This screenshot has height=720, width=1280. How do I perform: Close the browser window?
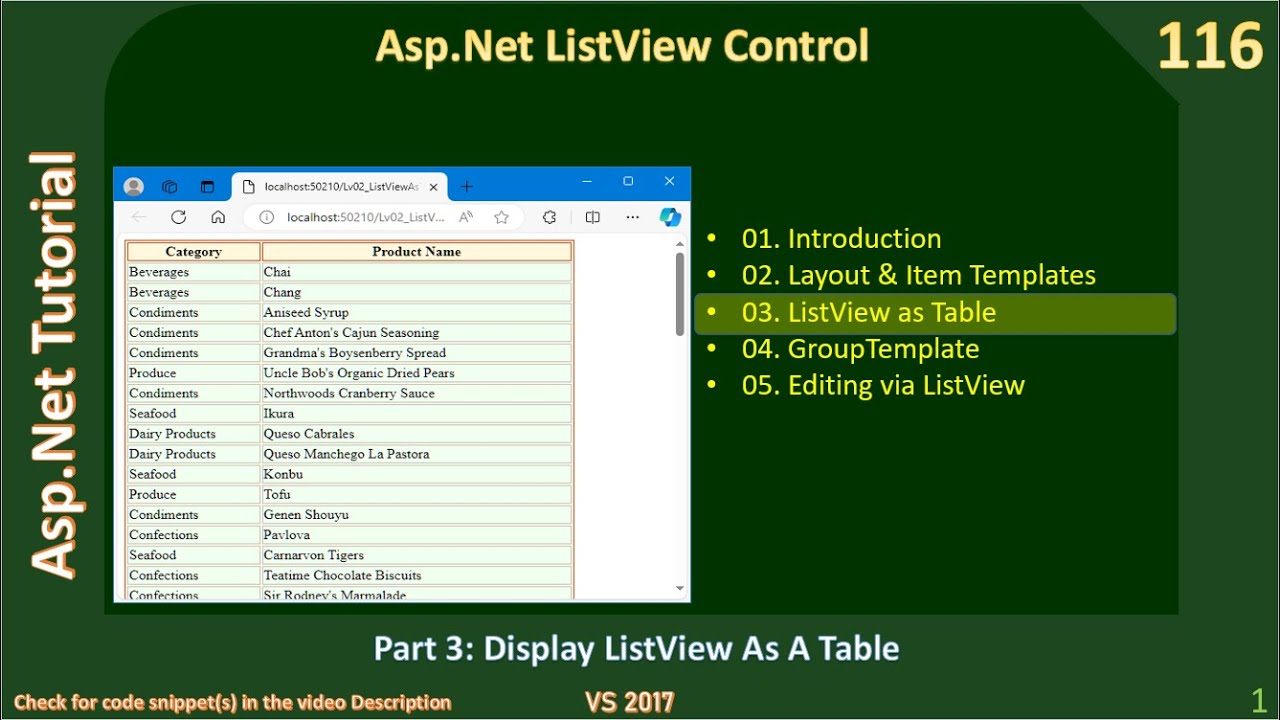(669, 182)
